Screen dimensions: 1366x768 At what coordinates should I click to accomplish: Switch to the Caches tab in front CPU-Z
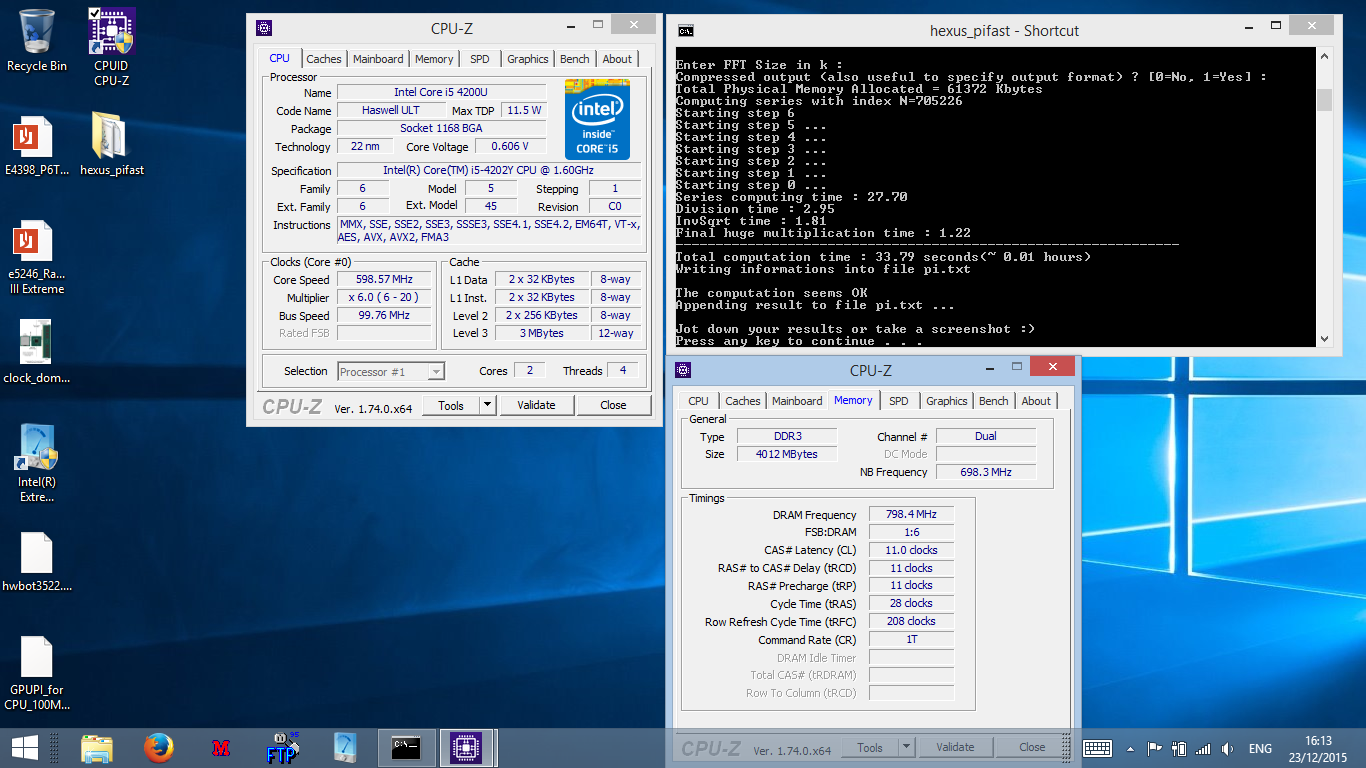324,59
